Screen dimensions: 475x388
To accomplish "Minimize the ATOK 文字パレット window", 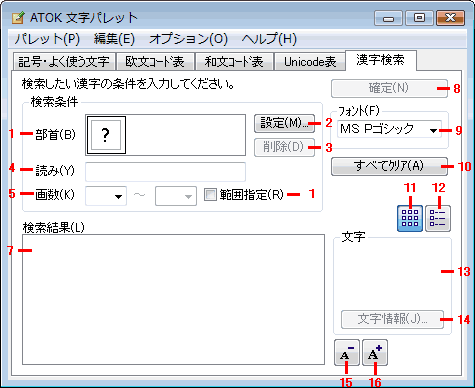I will pyautogui.click(x=388, y=18).
